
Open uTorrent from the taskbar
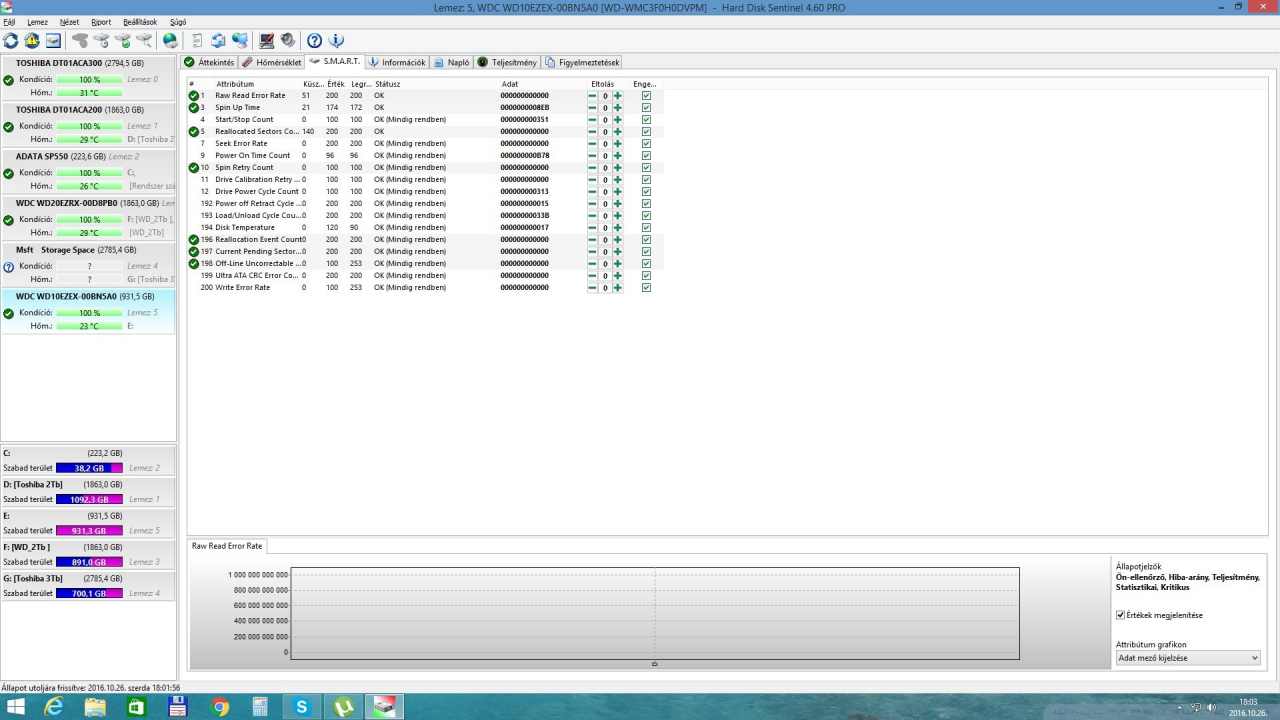click(343, 707)
